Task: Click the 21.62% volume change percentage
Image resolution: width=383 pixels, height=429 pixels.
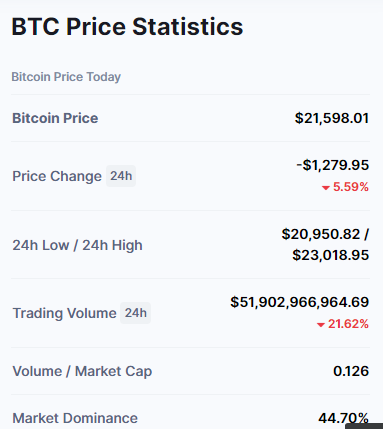Action: click(348, 324)
